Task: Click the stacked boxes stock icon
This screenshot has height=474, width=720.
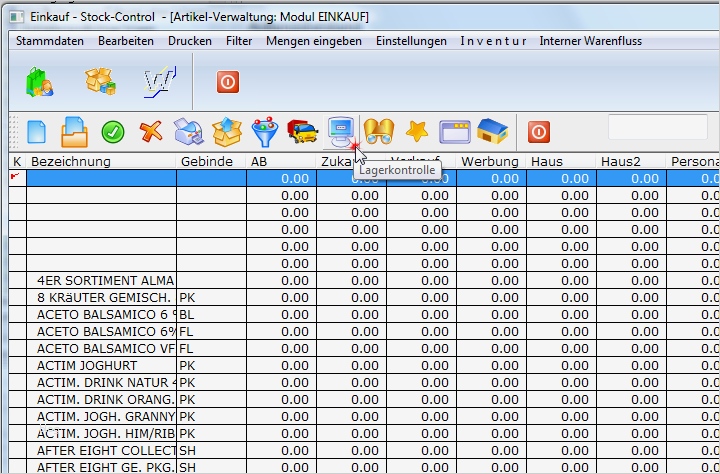Action: point(100,82)
